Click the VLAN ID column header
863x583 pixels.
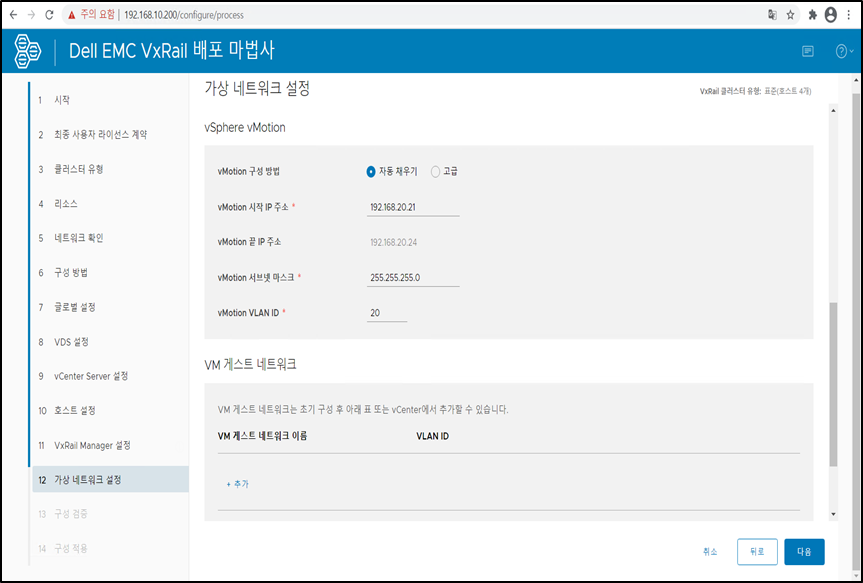(433, 436)
